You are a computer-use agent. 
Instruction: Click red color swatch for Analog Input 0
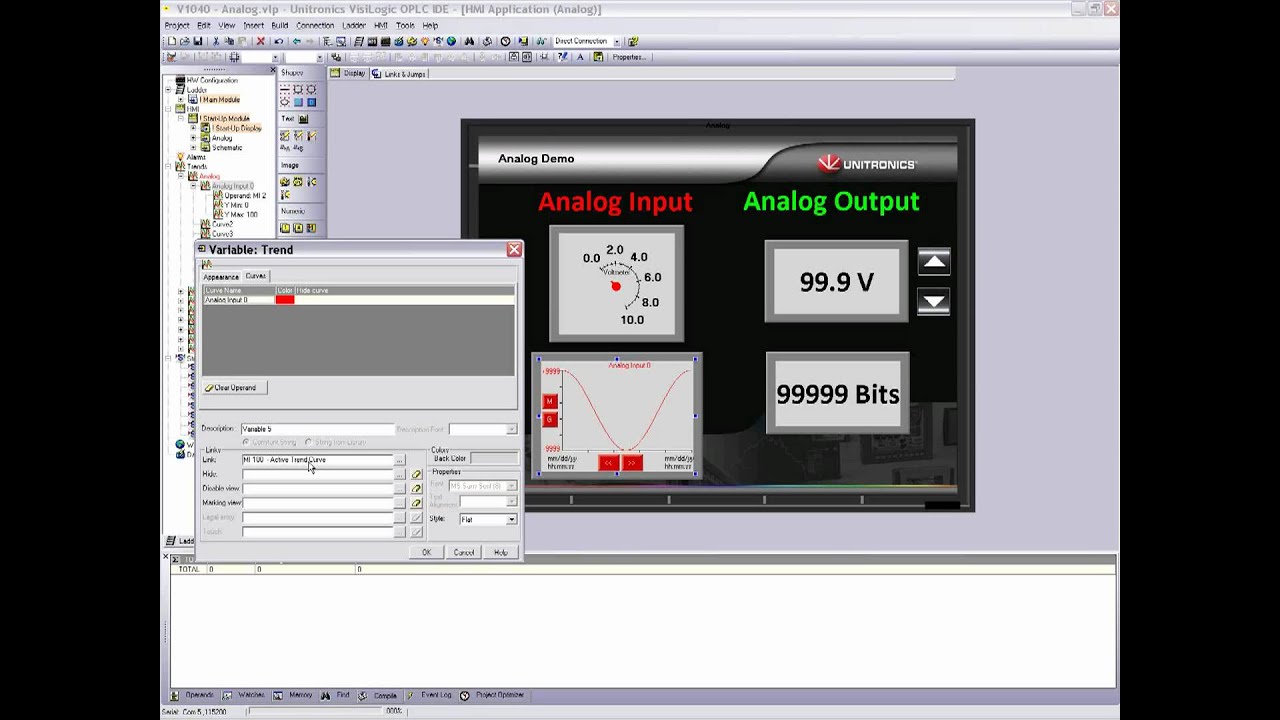click(x=285, y=300)
